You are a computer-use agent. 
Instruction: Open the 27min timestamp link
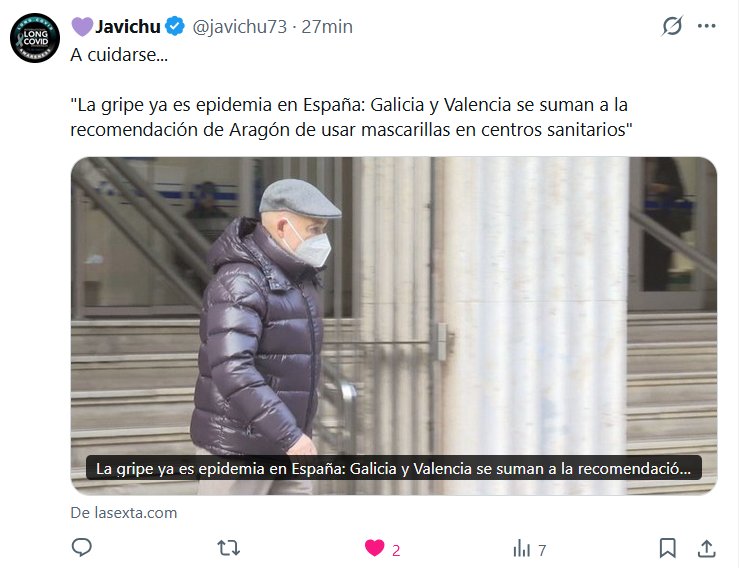point(327,27)
